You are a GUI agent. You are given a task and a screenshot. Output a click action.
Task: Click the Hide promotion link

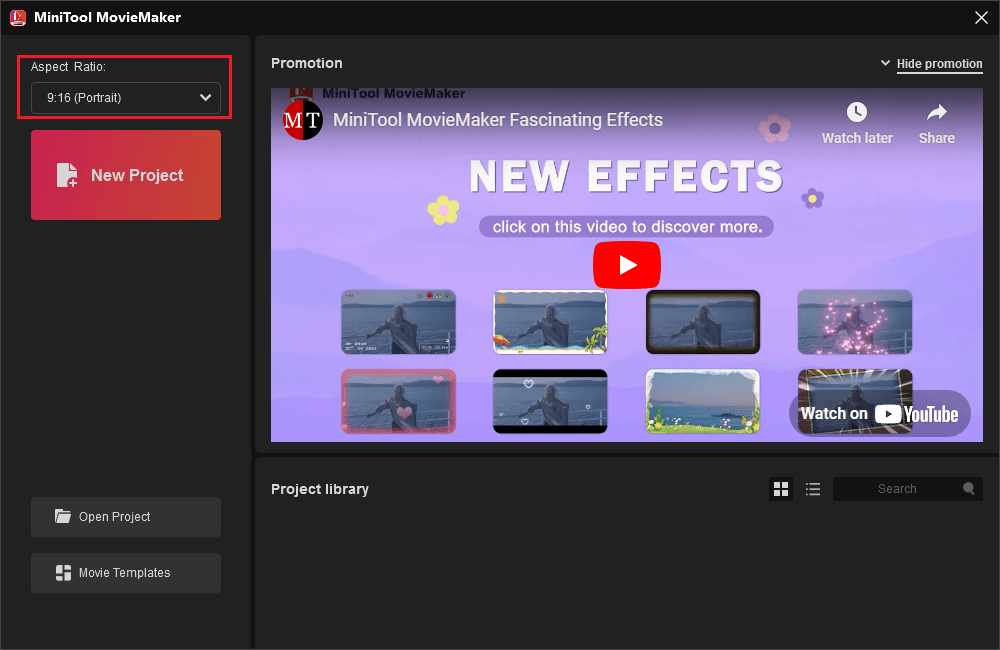939,64
